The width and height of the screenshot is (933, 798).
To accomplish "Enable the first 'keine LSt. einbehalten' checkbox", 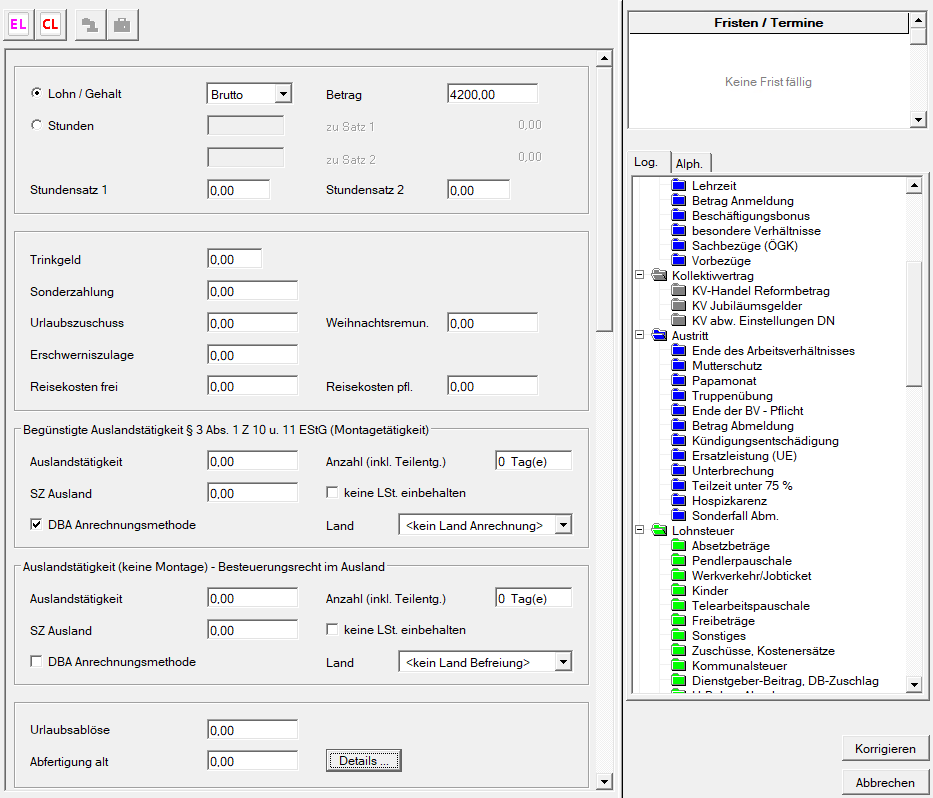I will pos(333,493).
